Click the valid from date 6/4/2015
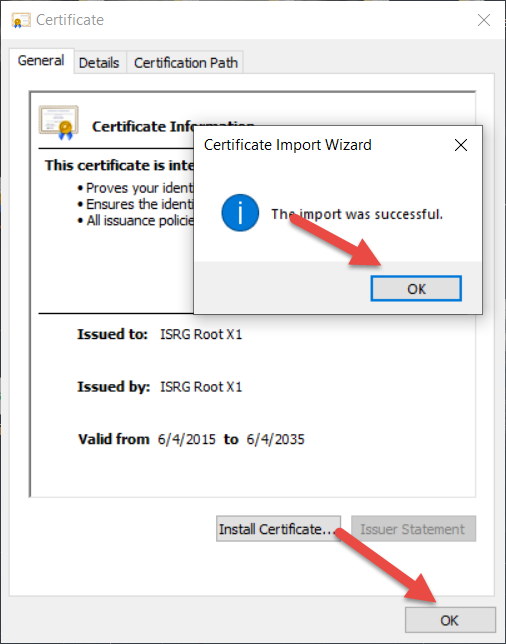This screenshot has height=644, width=506. [x=187, y=439]
